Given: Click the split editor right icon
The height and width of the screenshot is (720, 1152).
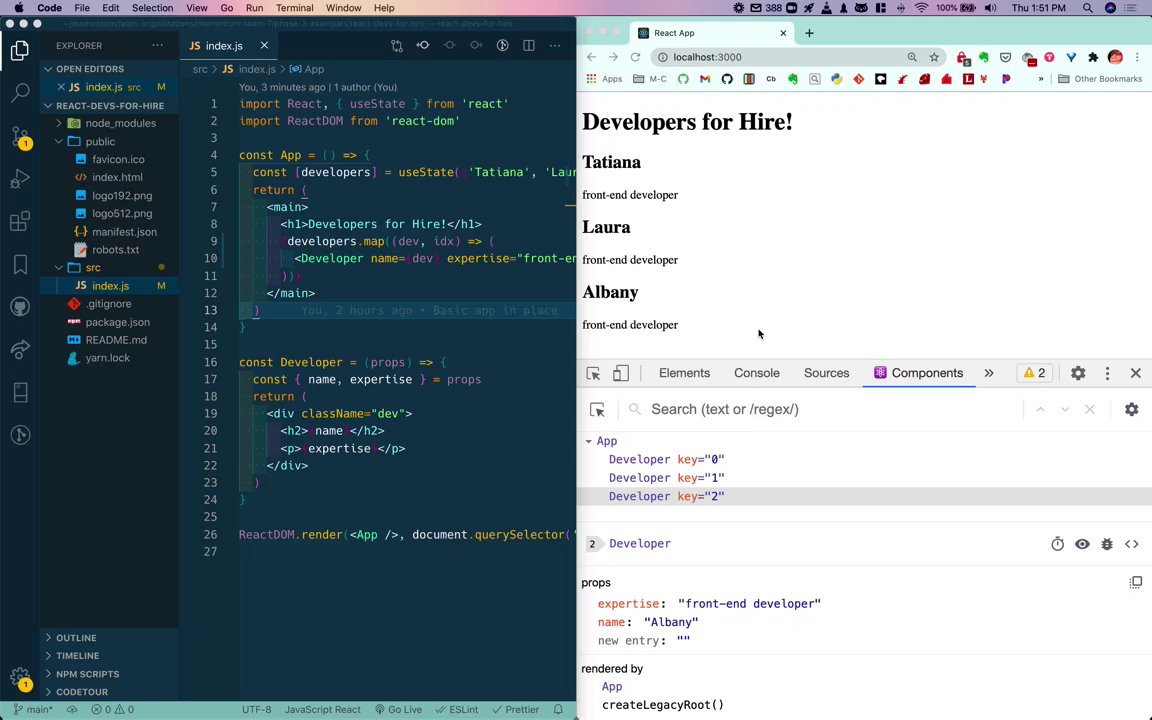Looking at the screenshot, I should (x=528, y=46).
